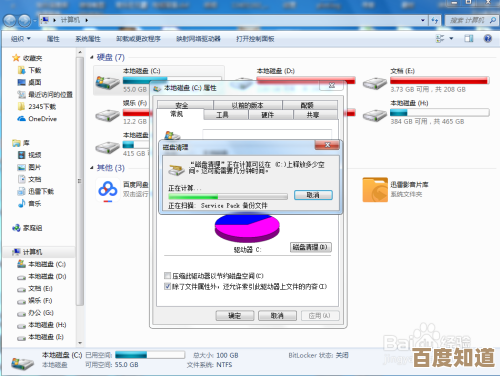500x376 pixels.
Task: Open 迅雷下载 library
Action: [x=41, y=191]
